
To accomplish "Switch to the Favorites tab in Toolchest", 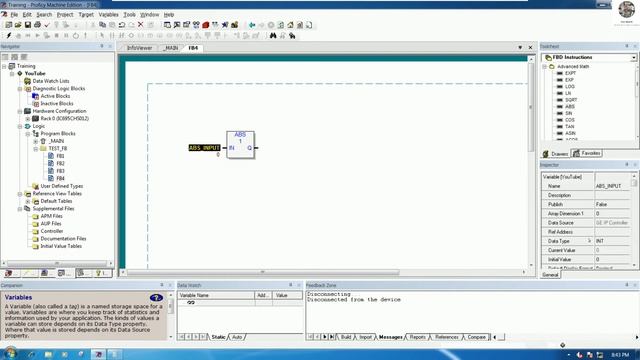I will (x=587, y=153).
